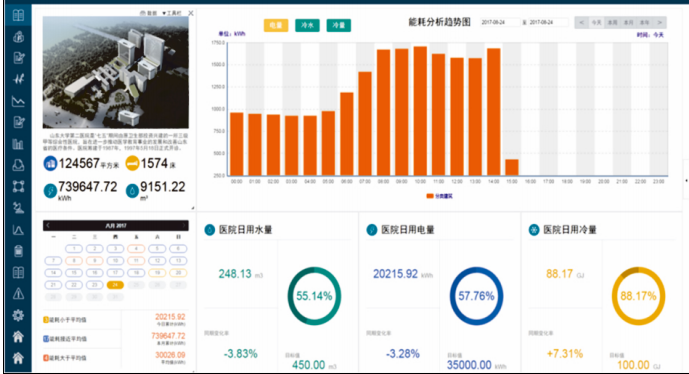Click the collapse arrow at right screen edge
Image resolution: width=689 pixels, height=374 pixels.
(x=686, y=180)
